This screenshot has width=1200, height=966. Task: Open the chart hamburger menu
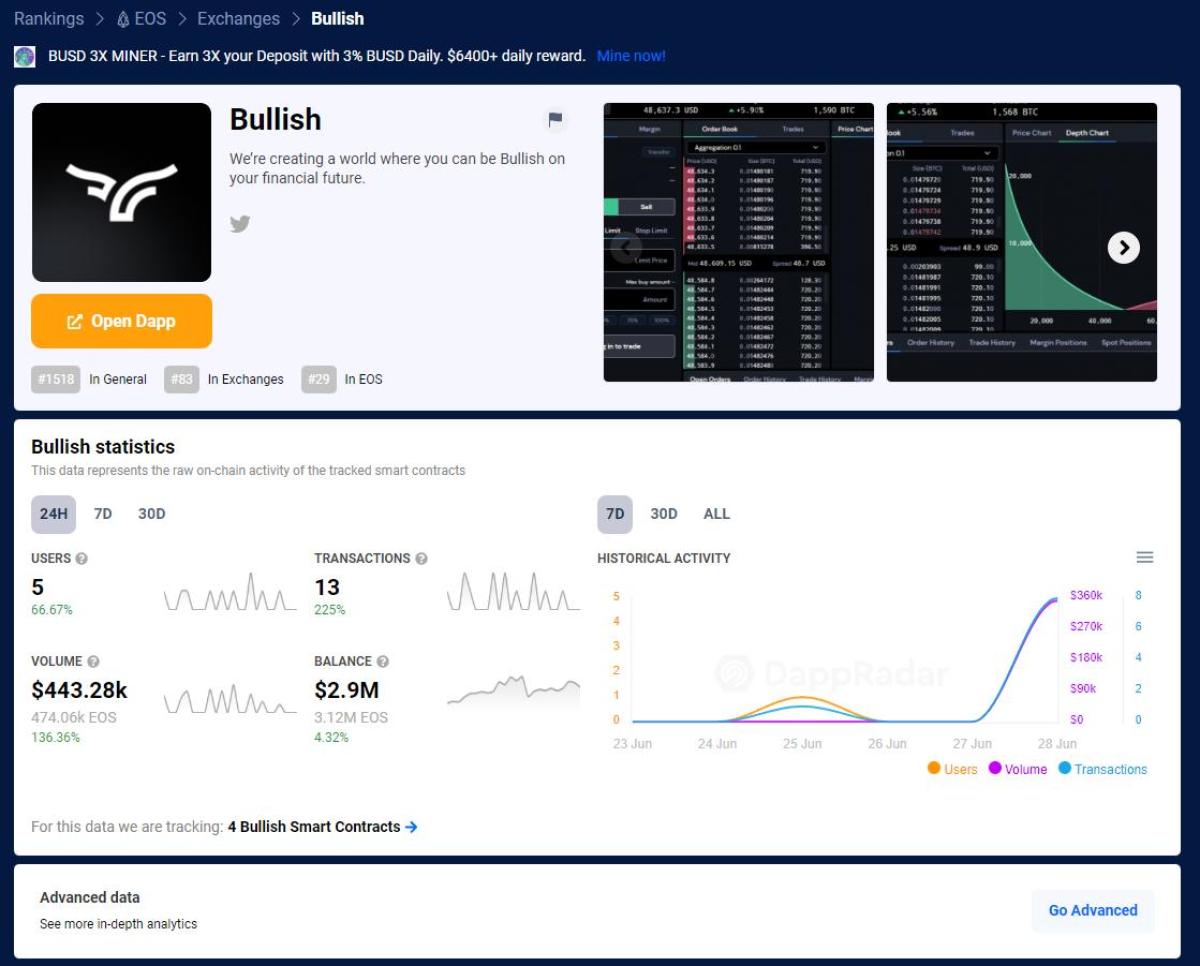(1145, 557)
